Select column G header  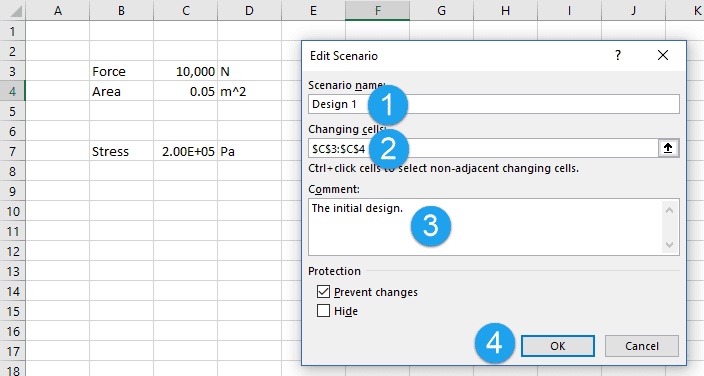pos(441,10)
